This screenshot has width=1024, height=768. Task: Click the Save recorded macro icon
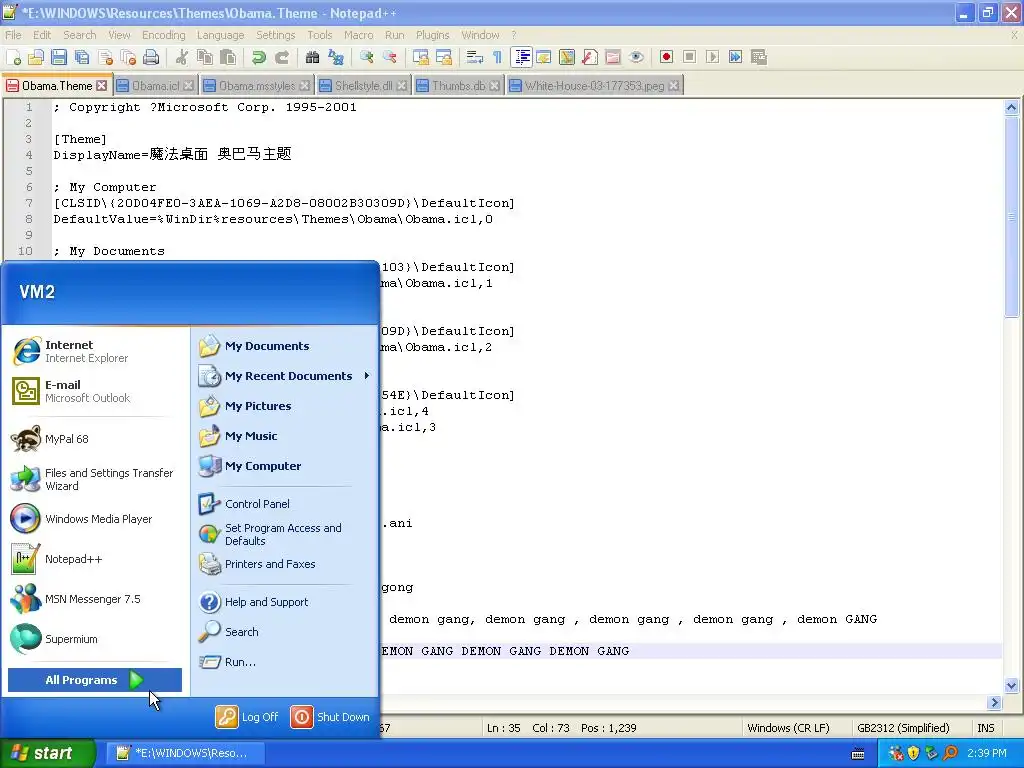pos(758,57)
